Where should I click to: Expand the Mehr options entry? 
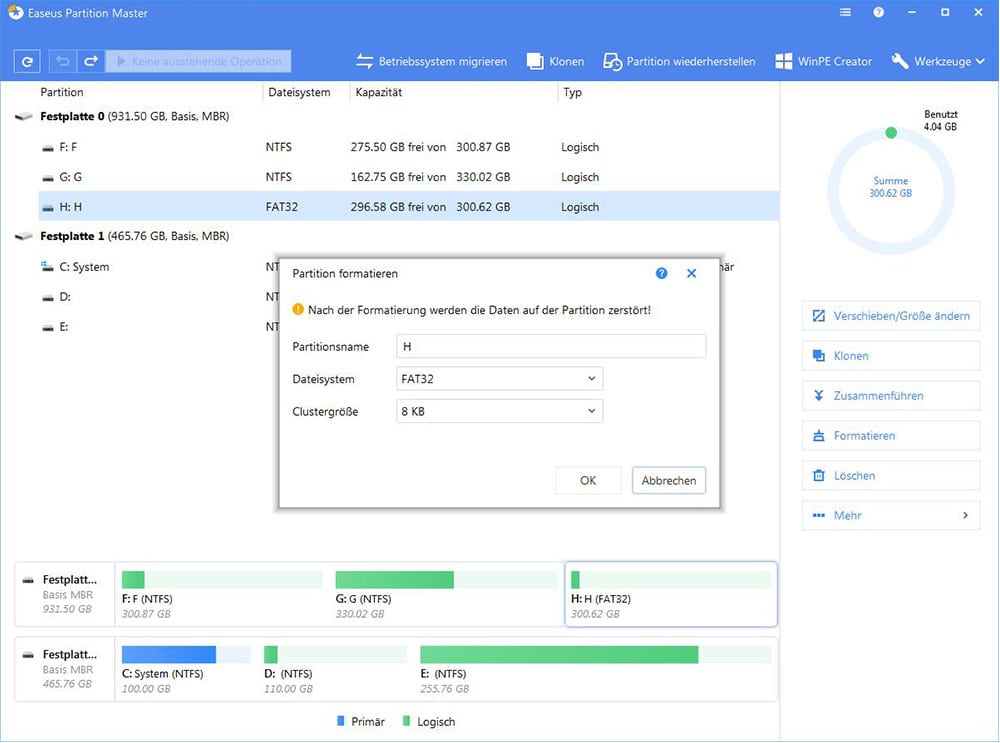(891, 515)
